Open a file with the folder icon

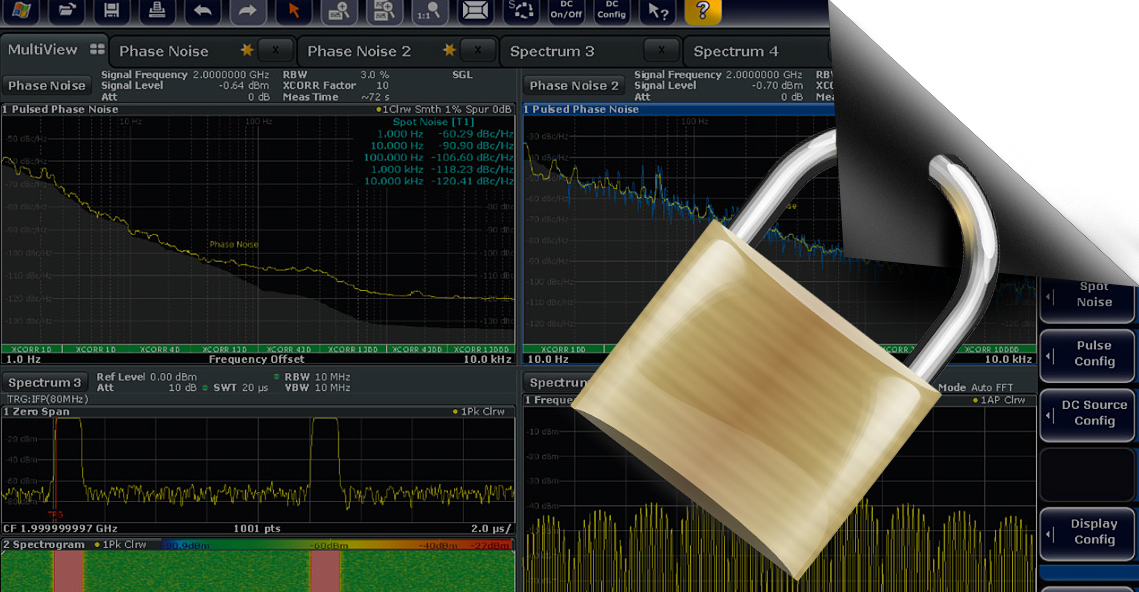click(x=67, y=11)
